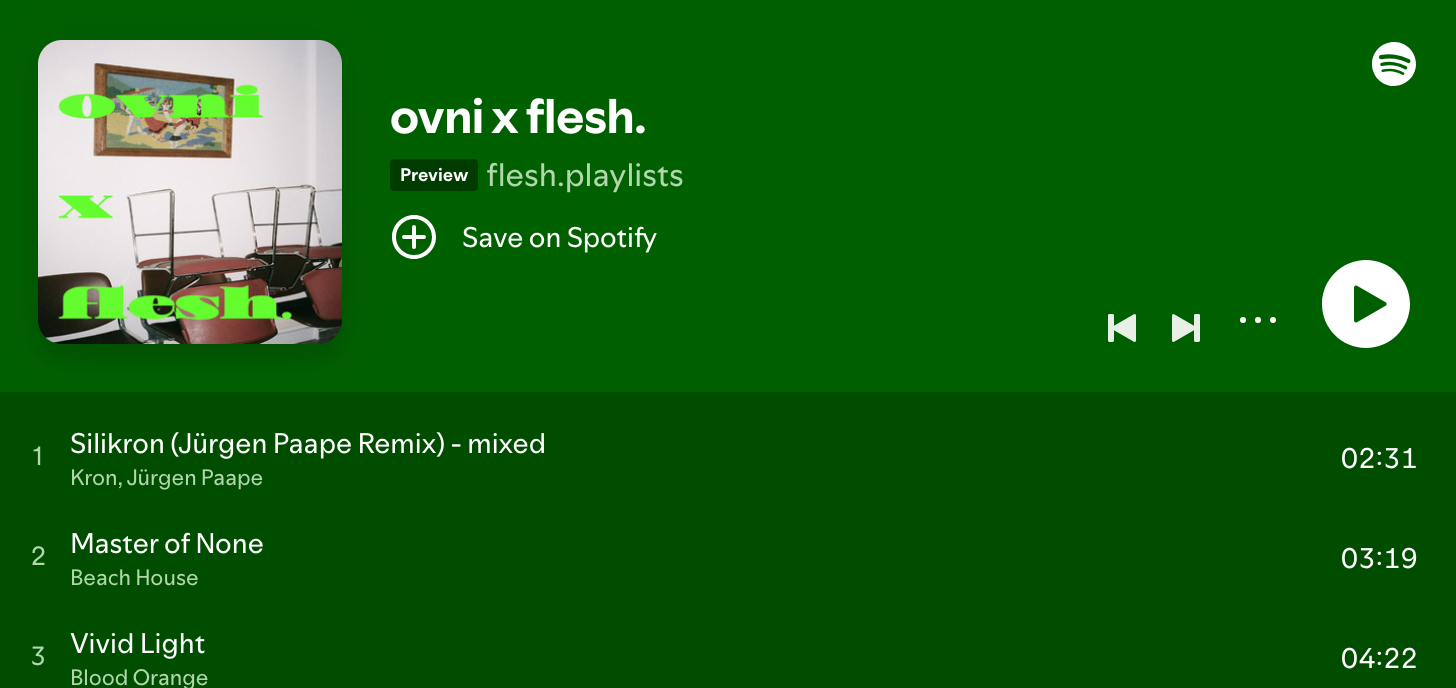Click track number 1 in list

38,457
